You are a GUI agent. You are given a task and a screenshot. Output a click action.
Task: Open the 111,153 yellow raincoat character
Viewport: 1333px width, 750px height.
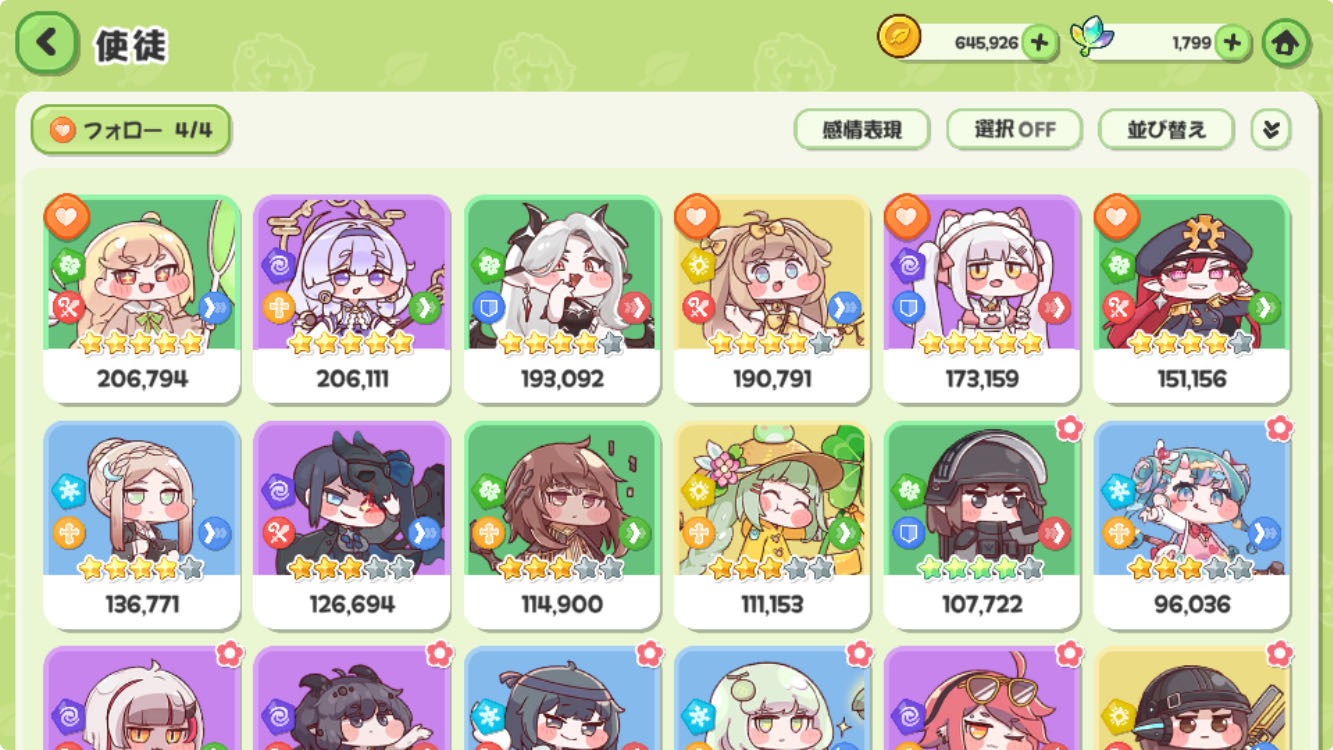click(772, 524)
